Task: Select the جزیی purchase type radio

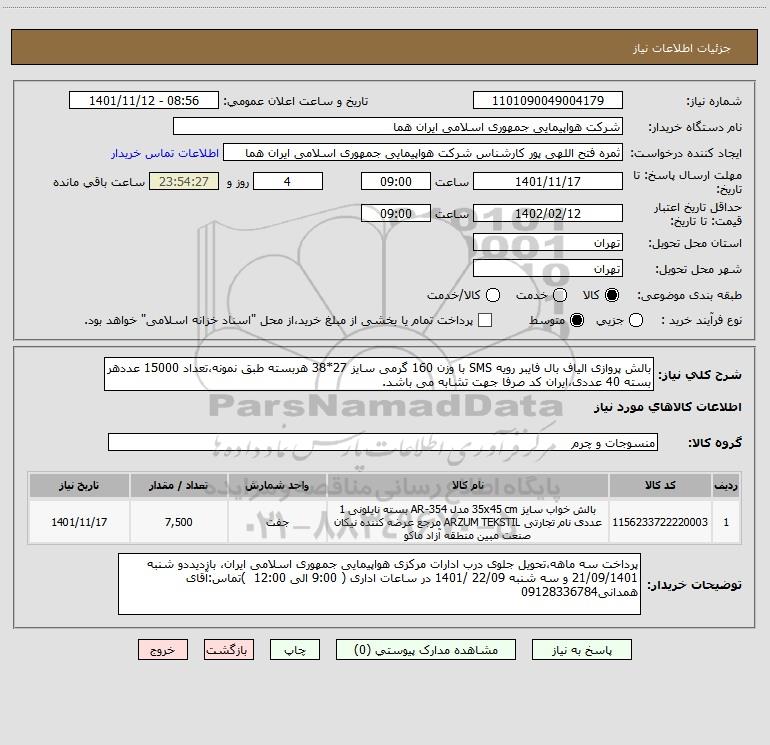Action: 636,320
